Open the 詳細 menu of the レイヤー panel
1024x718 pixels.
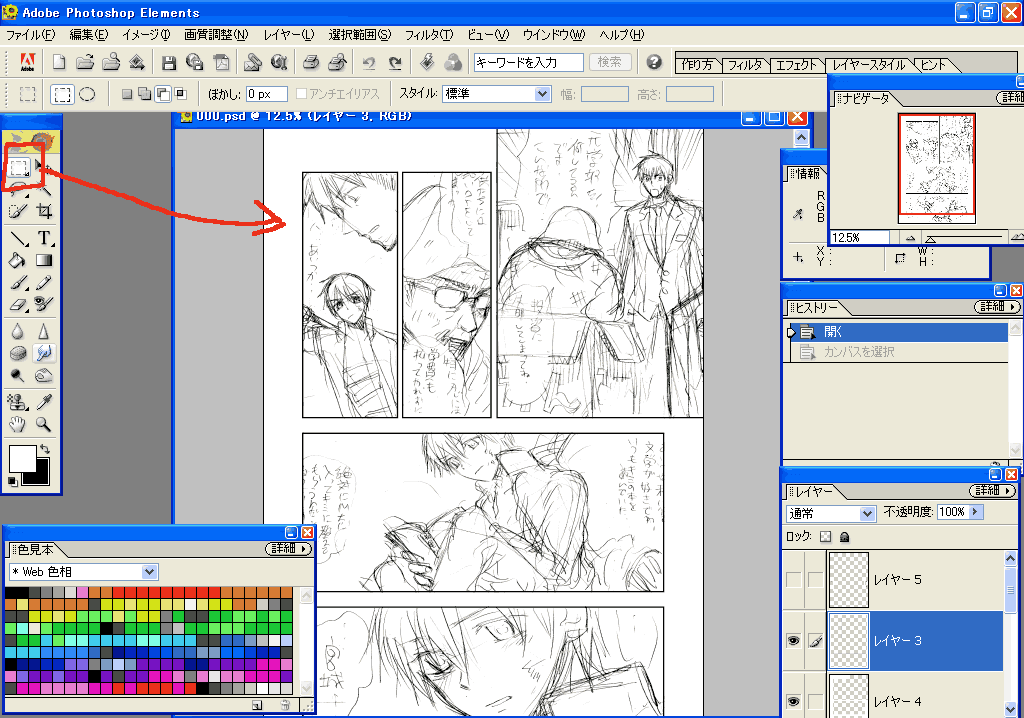[x=993, y=490]
